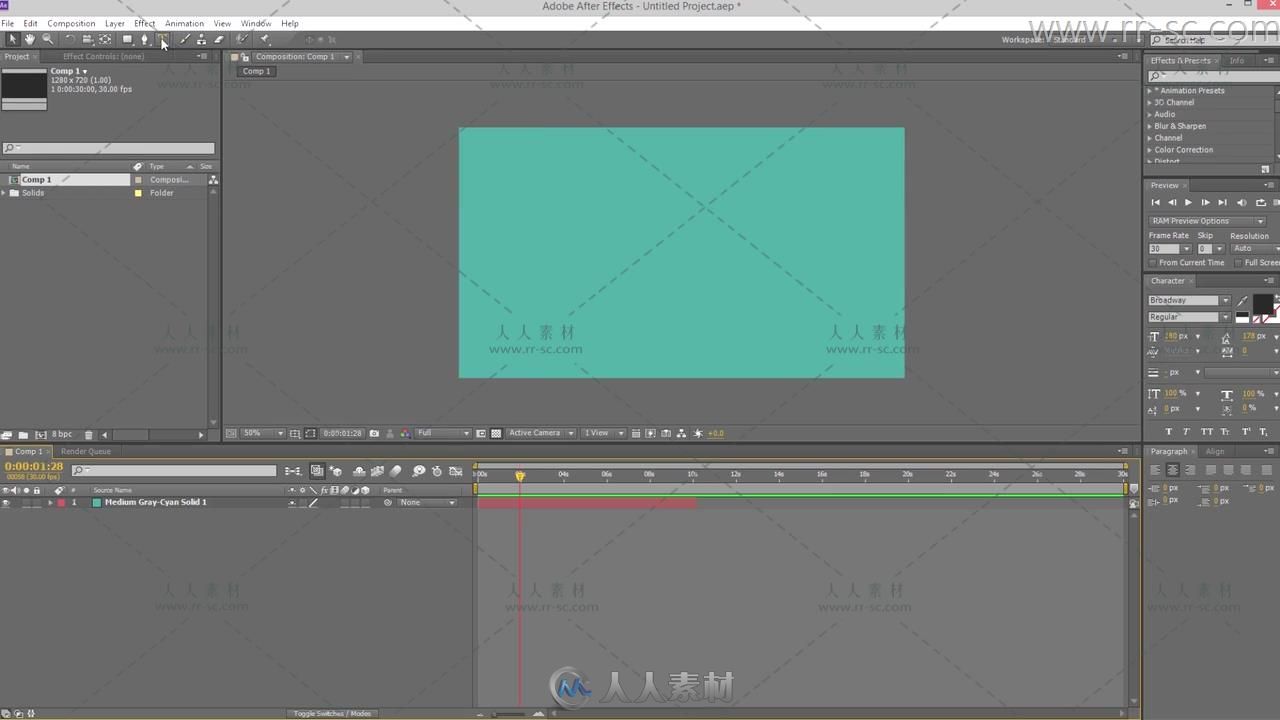Select the Roto Brush tool
Screen dimensions: 1280x720
tap(242, 39)
